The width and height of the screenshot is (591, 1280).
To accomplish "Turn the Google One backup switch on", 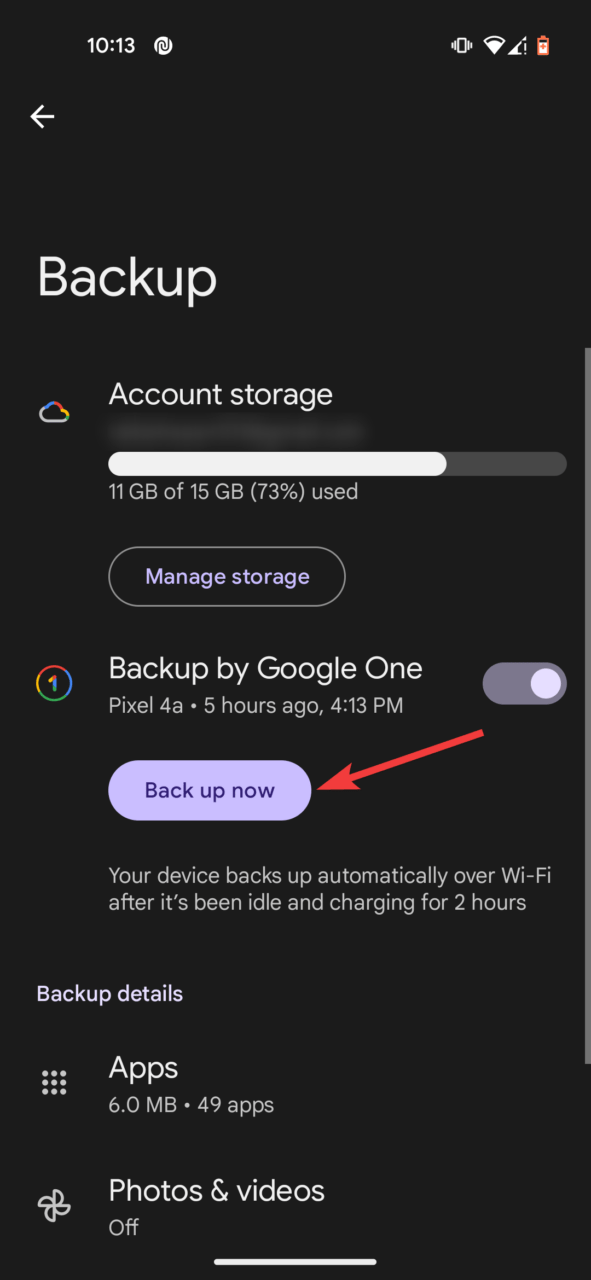I will 524,683.
